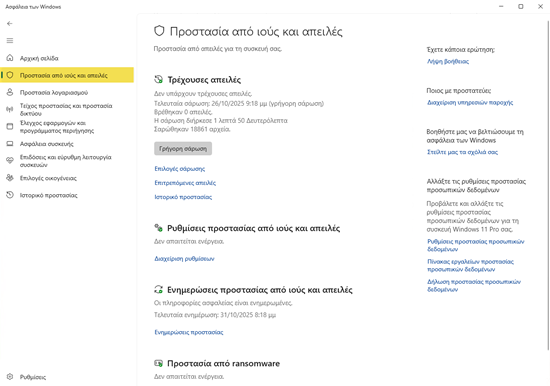The height and width of the screenshot is (386, 550).
Task: Click the Έχετε κάποια ερώτηση; heading
Action: (461, 49)
